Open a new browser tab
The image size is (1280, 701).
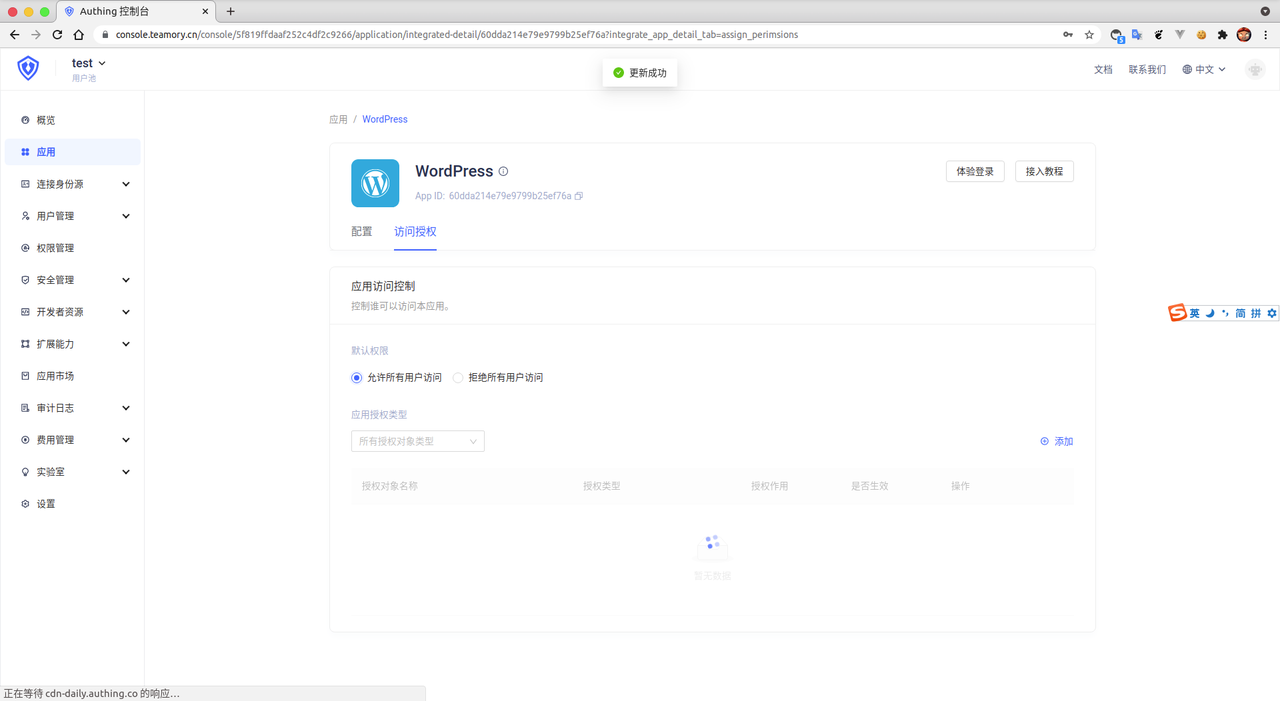tap(230, 11)
